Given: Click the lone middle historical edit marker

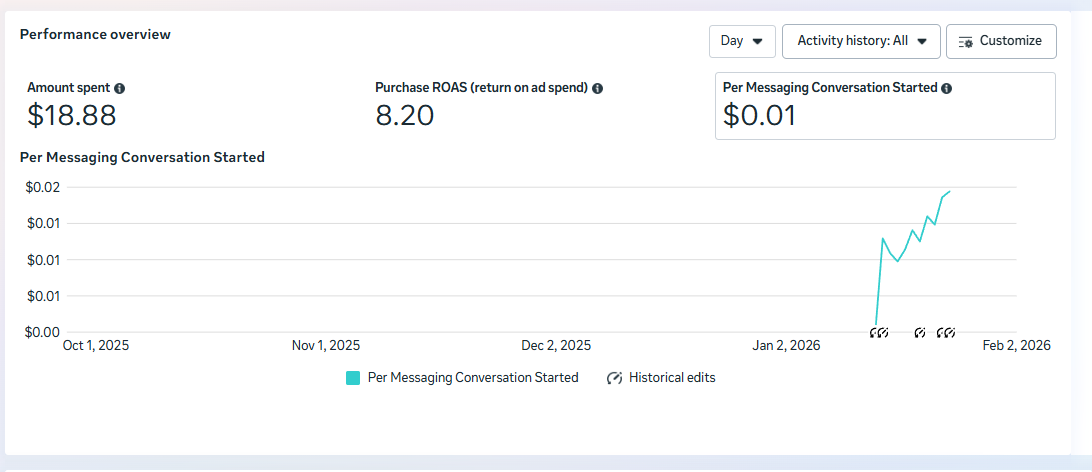Looking at the screenshot, I should coord(920,332).
